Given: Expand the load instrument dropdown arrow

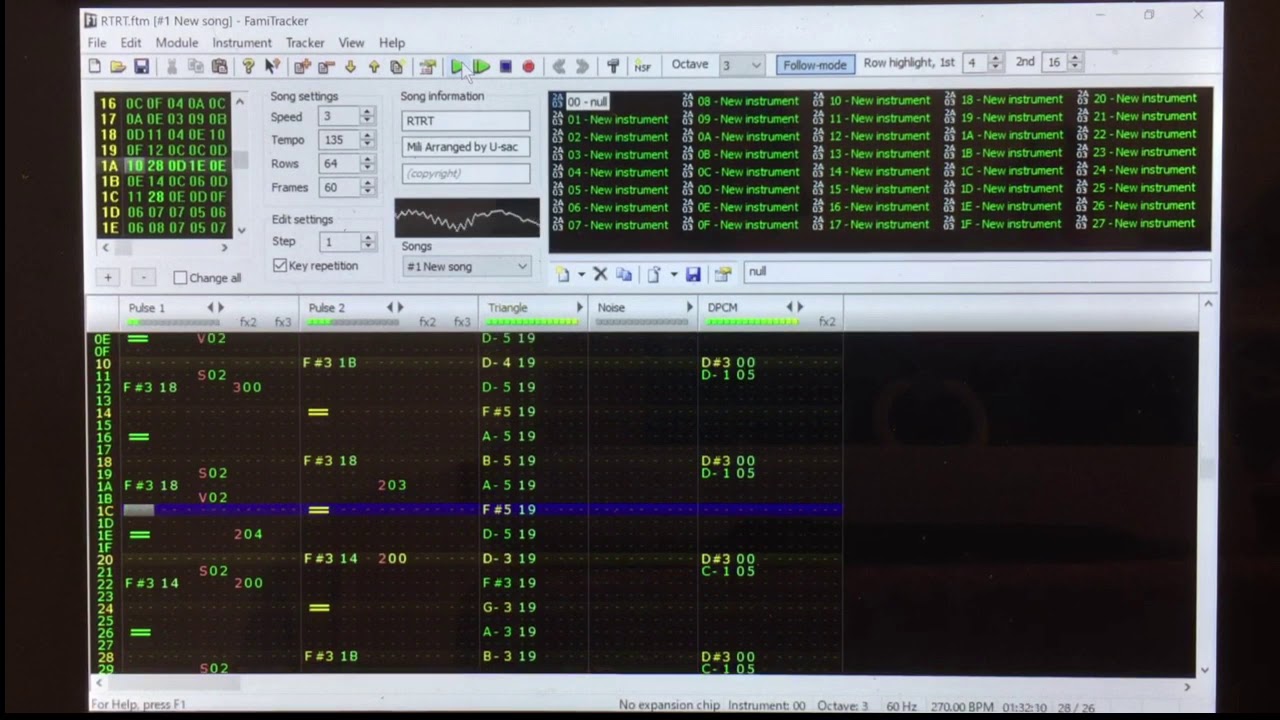Looking at the screenshot, I should 673,273.
